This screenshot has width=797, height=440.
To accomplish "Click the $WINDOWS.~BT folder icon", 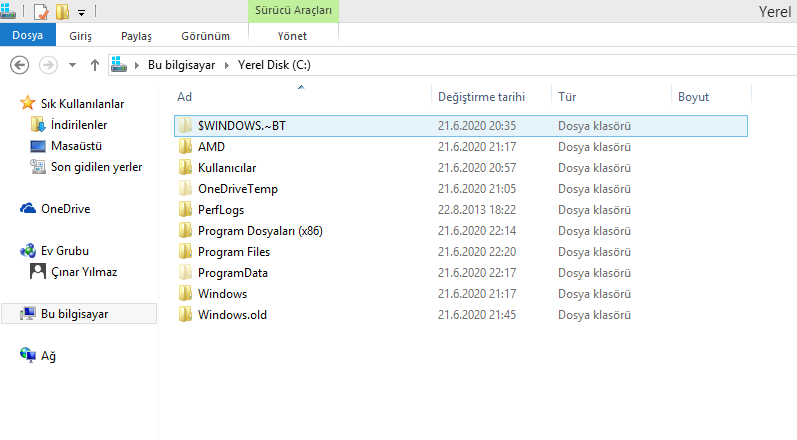I will coord(186,125).
